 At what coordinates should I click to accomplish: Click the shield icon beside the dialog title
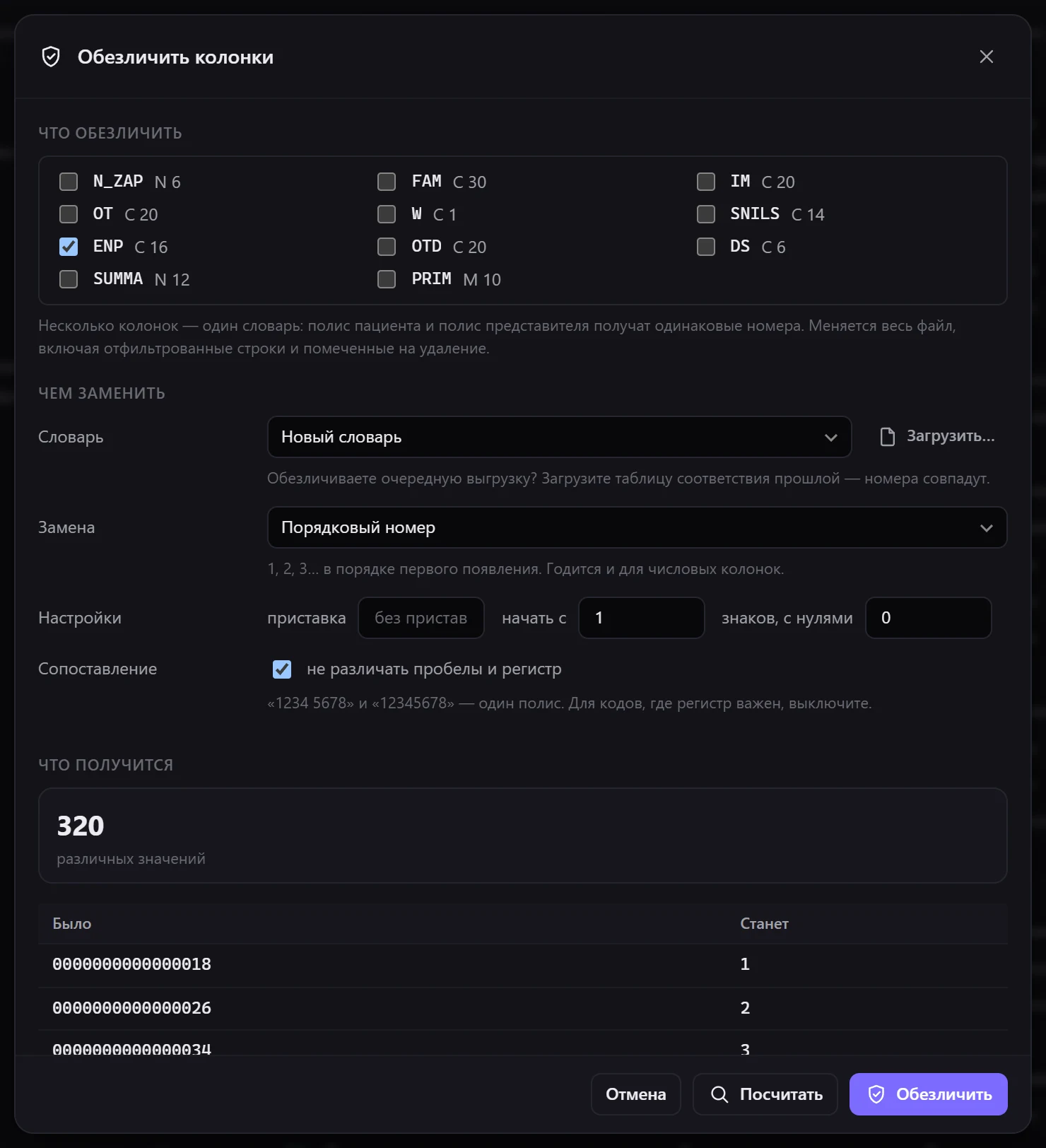(51, 57)
